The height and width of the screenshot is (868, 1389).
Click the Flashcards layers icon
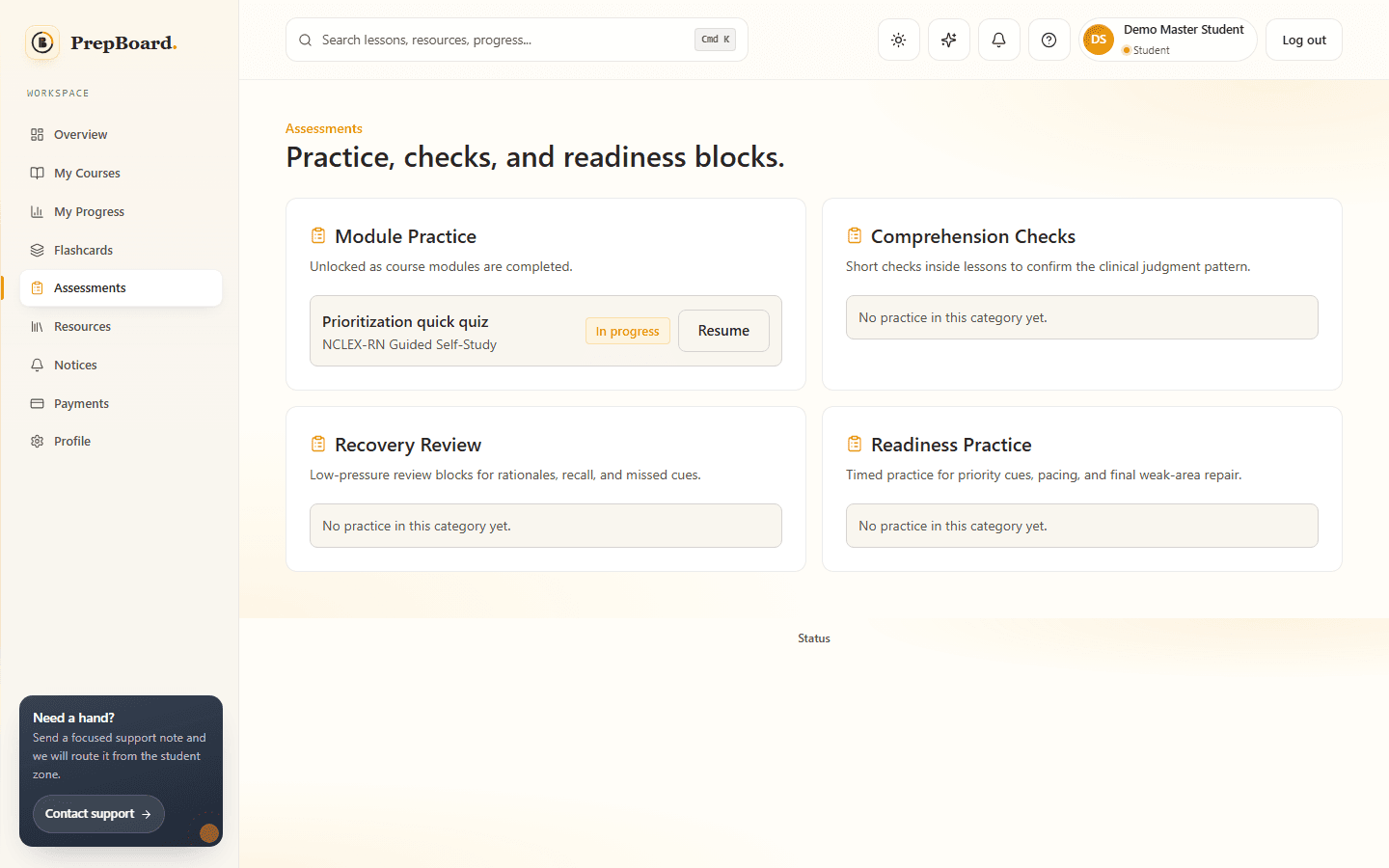[37, 250]
